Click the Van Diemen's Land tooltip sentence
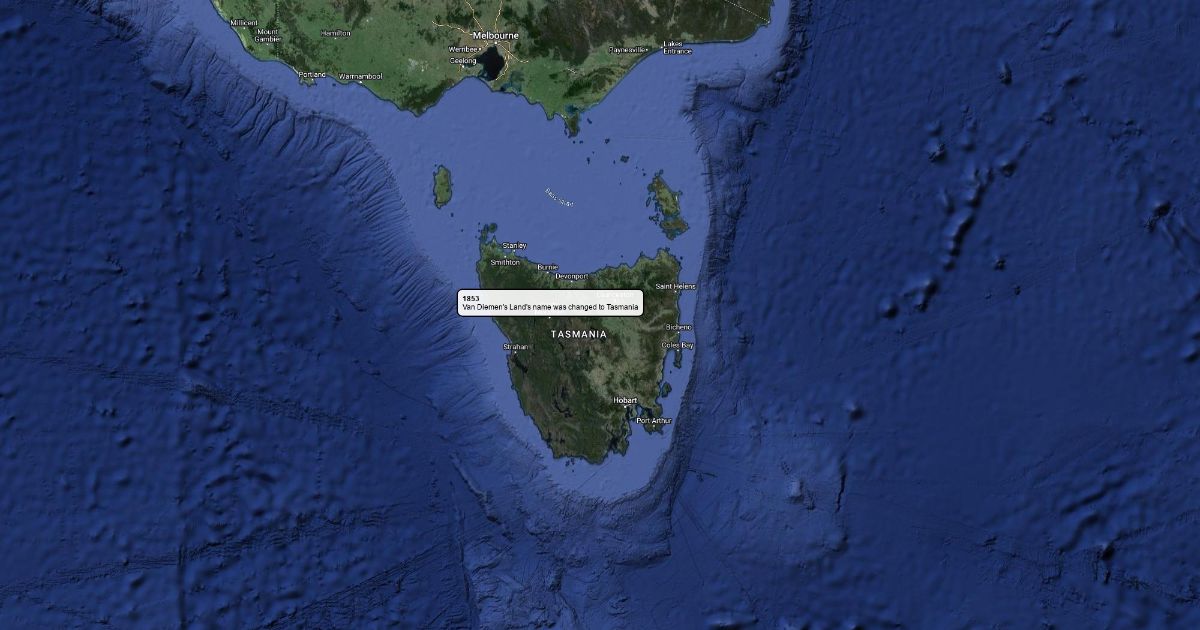Image resolution: width=1200 pixels, height=630 pixels. pos(550,307)
